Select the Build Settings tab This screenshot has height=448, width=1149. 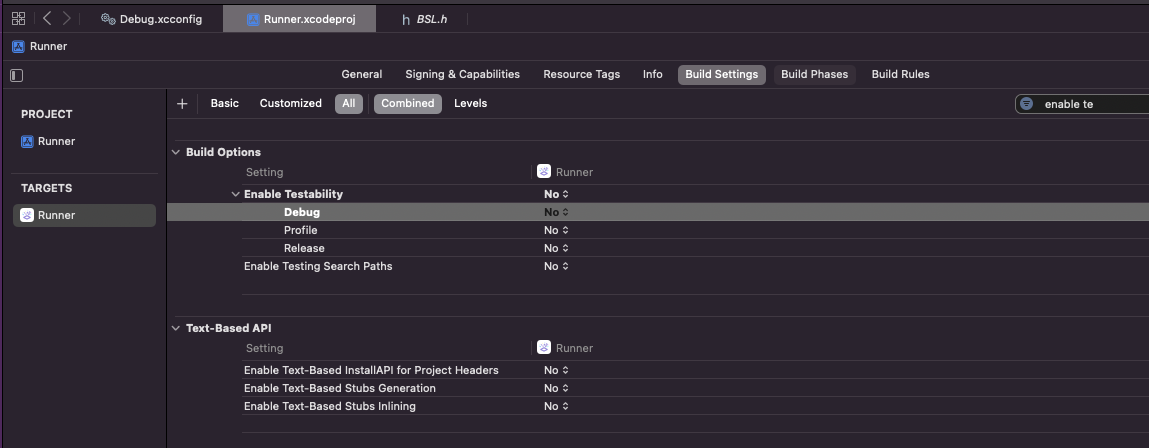coord(722,74)
